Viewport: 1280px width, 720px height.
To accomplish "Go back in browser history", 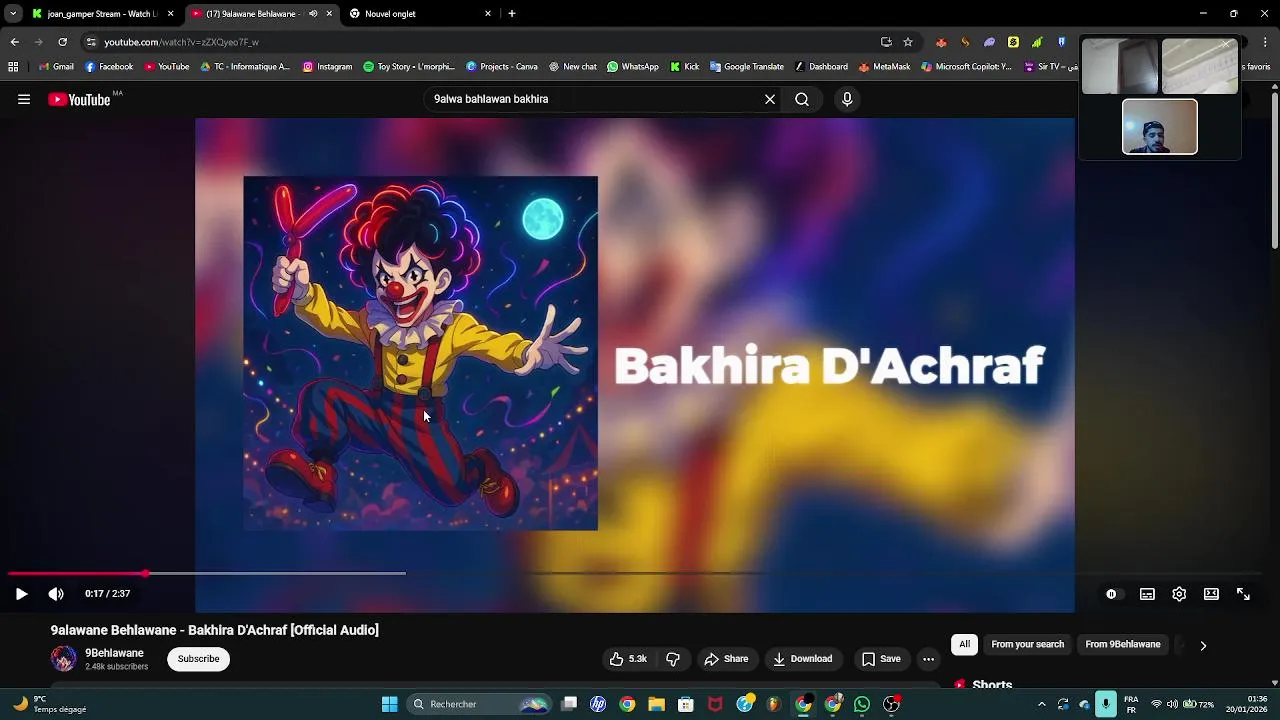I will click(x=14, y=42).
